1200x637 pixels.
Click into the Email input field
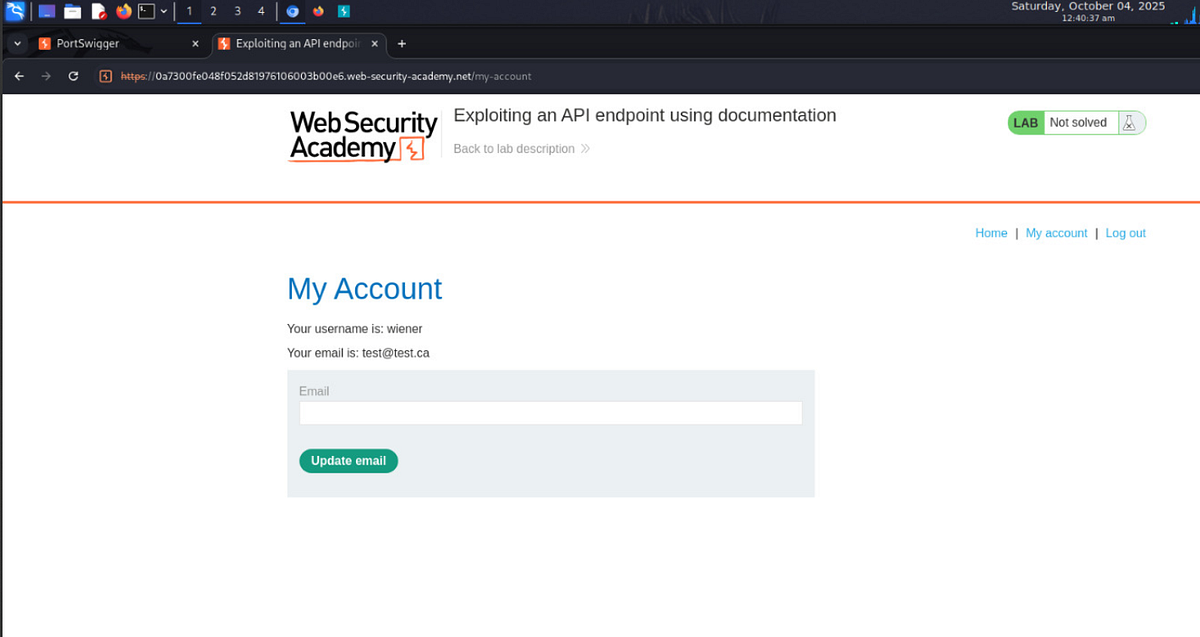click(551, 413)
